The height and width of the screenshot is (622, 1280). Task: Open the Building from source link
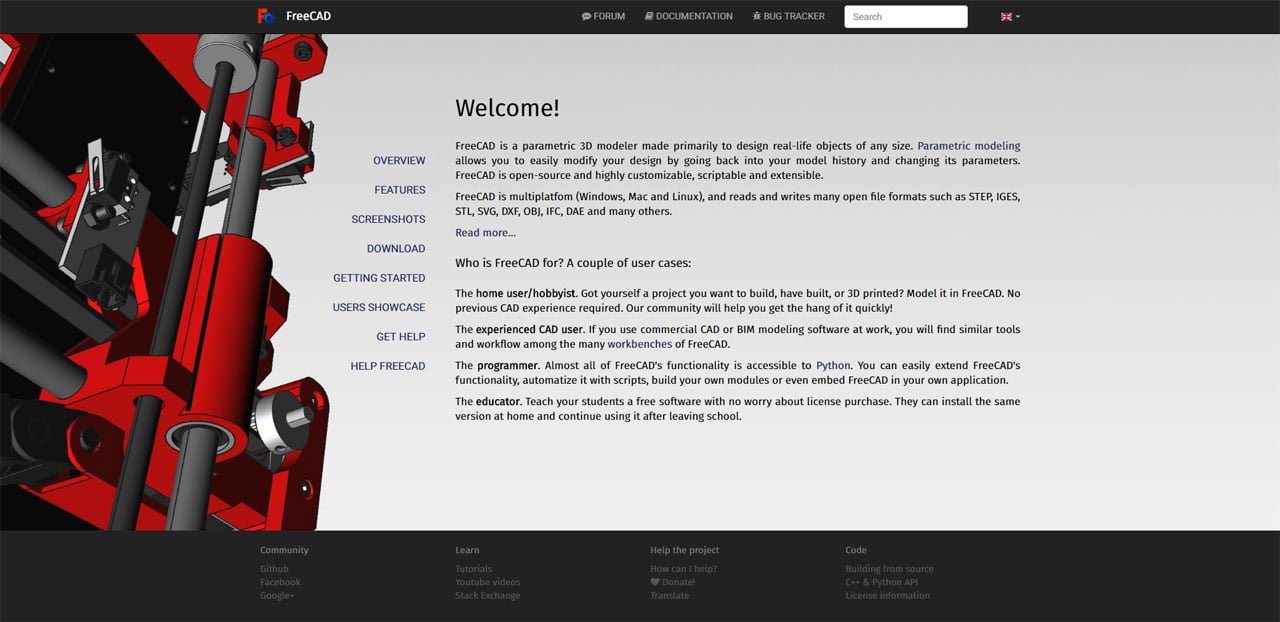(x=889, y=569)
